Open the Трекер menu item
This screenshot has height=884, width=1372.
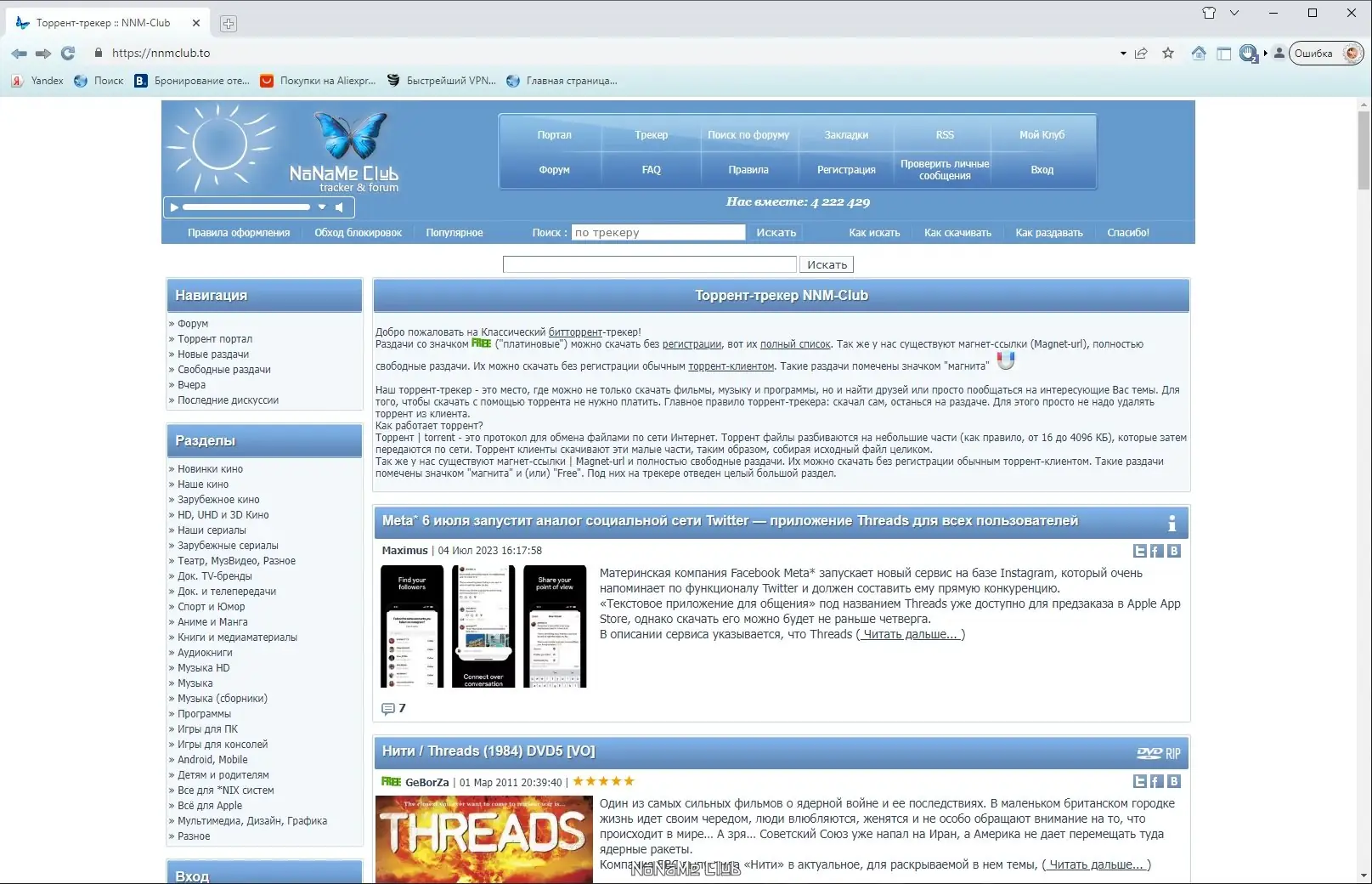click(x=652, y=135)
